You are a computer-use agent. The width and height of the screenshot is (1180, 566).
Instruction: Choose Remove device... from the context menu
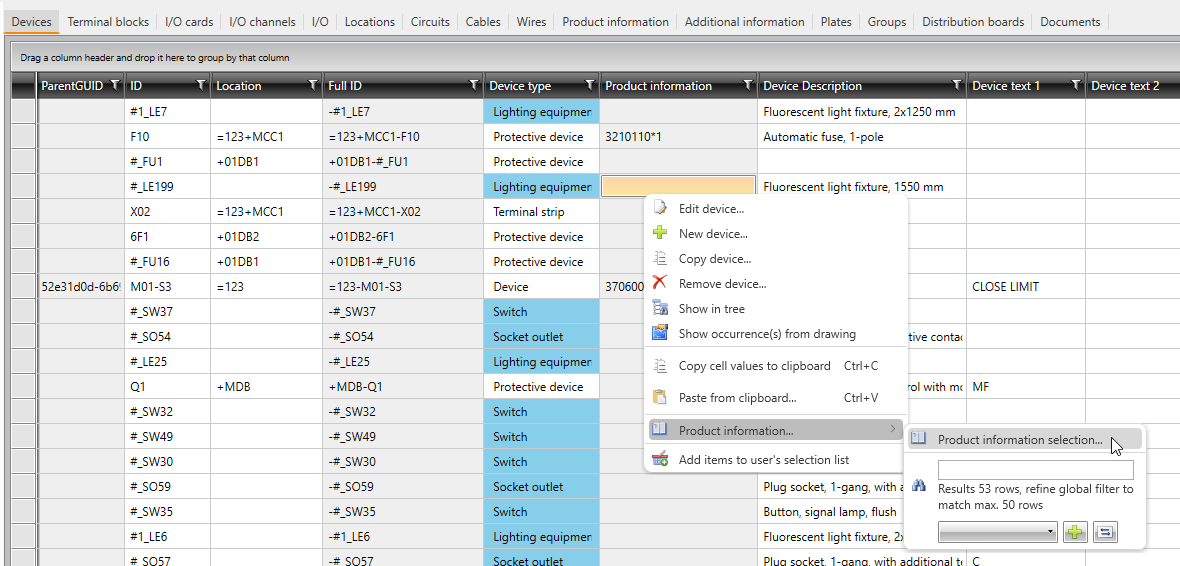pos(722,284)
